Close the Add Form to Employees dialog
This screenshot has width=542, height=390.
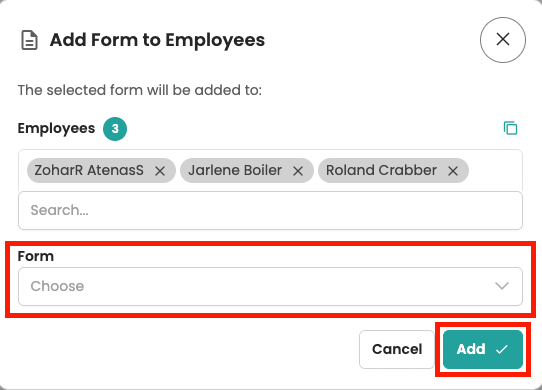tap(503, 40)
